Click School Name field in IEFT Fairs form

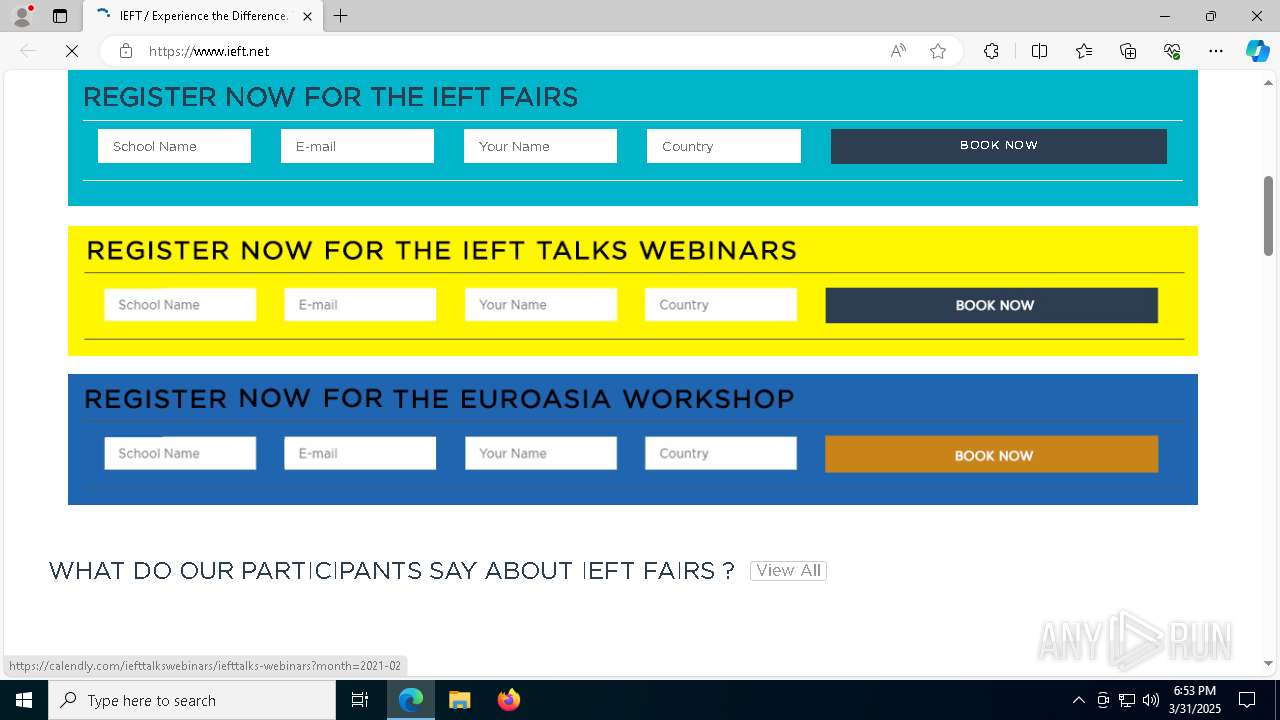[174, 146]
